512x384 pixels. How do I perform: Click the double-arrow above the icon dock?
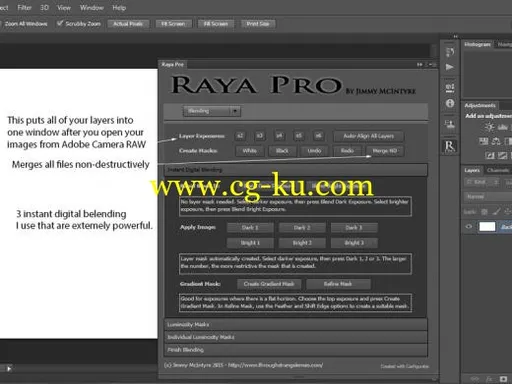pos(455,36)
